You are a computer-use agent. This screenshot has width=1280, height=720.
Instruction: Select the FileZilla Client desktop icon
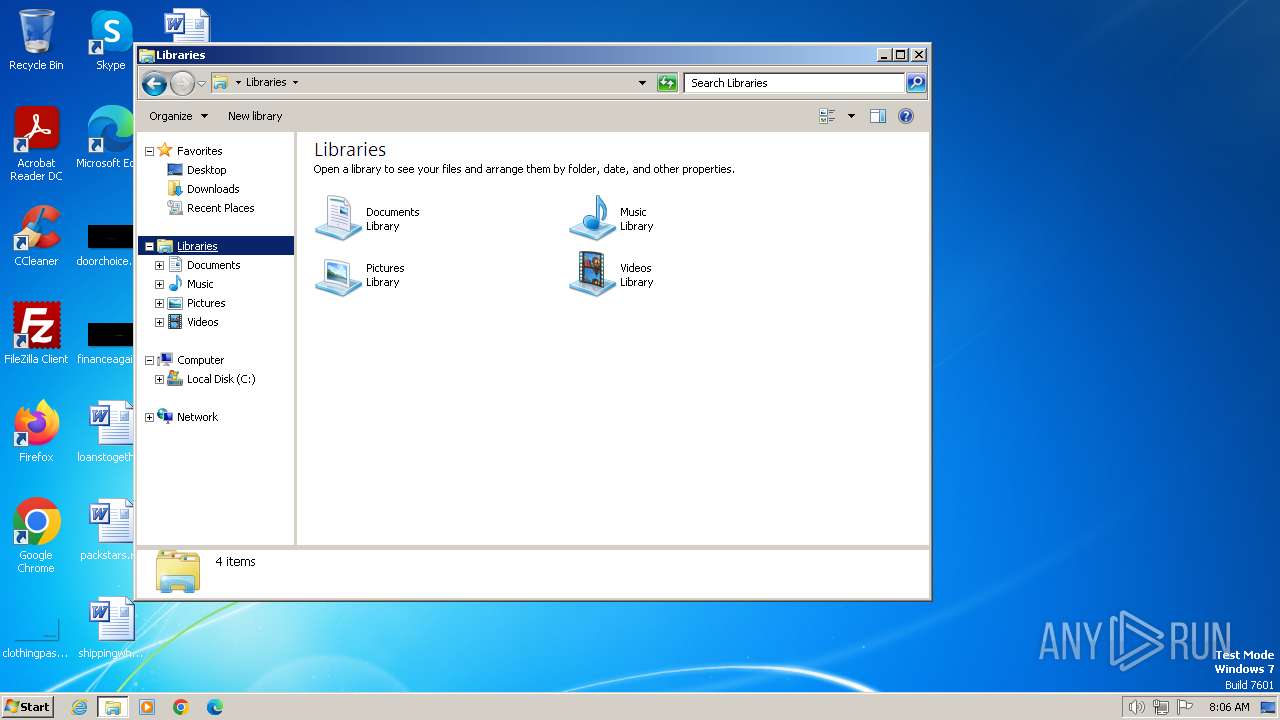(x=36, y=333)
